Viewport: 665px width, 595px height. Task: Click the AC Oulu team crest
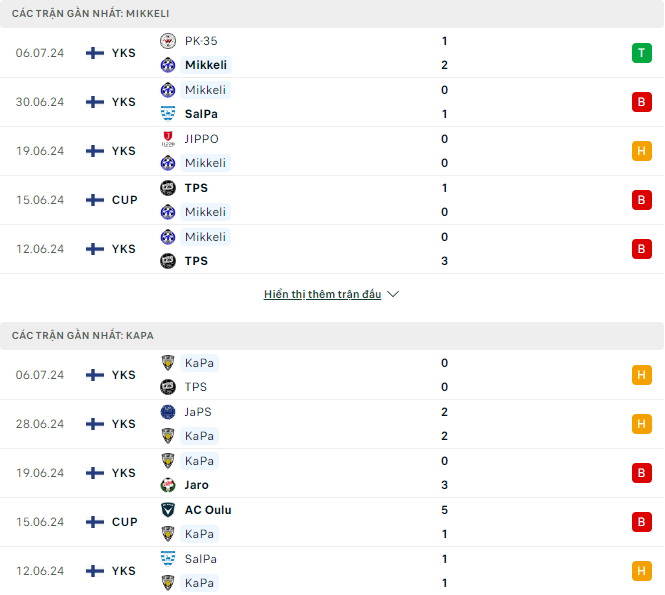click(168, 510)
